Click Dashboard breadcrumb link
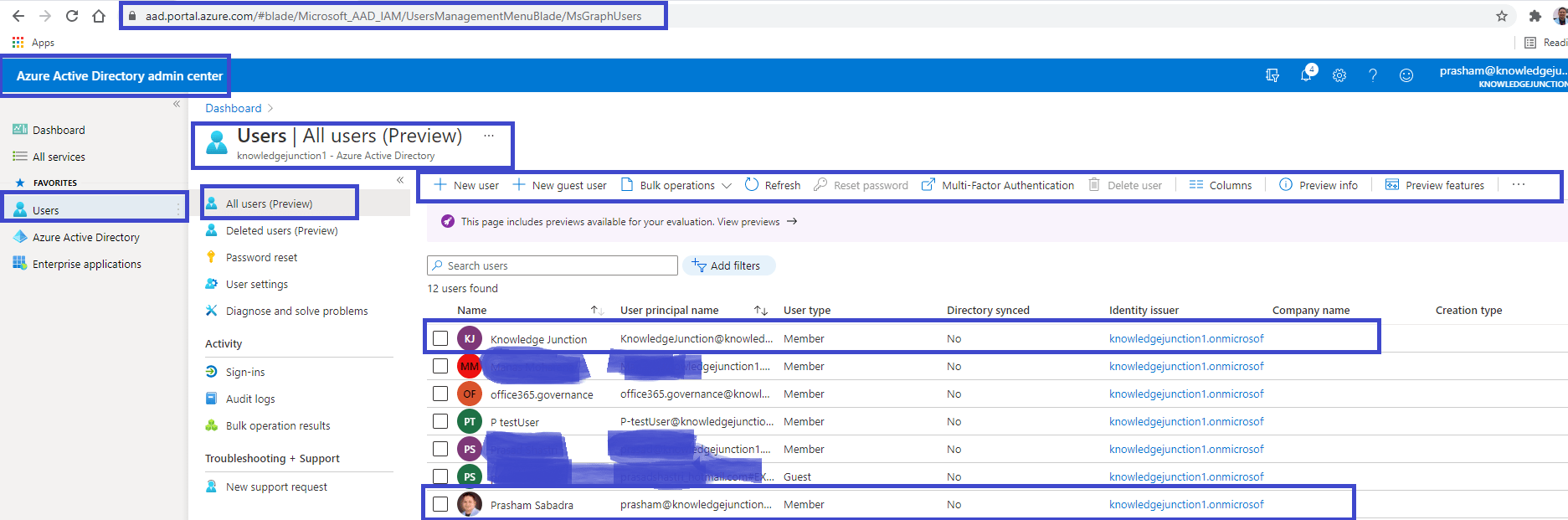1568x520 pixels. [234, 108]
